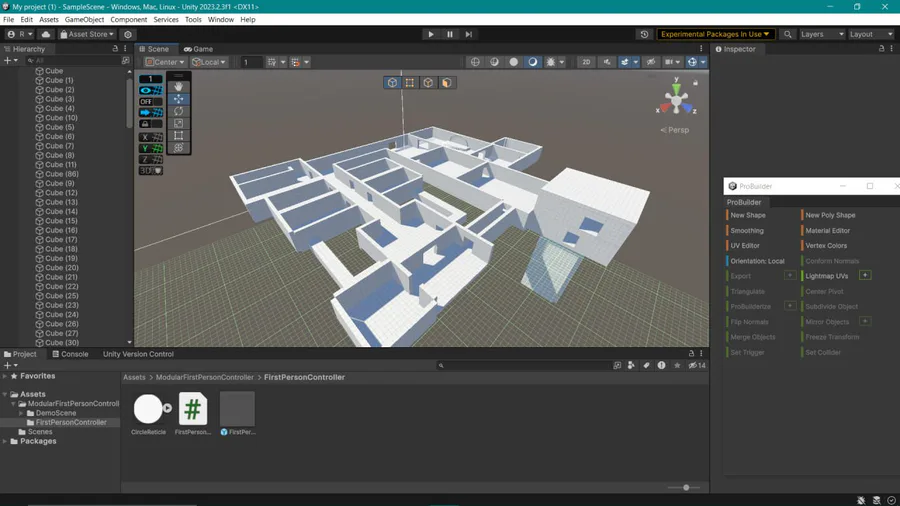Switch to the Game tab

click(x=199, y=49)
